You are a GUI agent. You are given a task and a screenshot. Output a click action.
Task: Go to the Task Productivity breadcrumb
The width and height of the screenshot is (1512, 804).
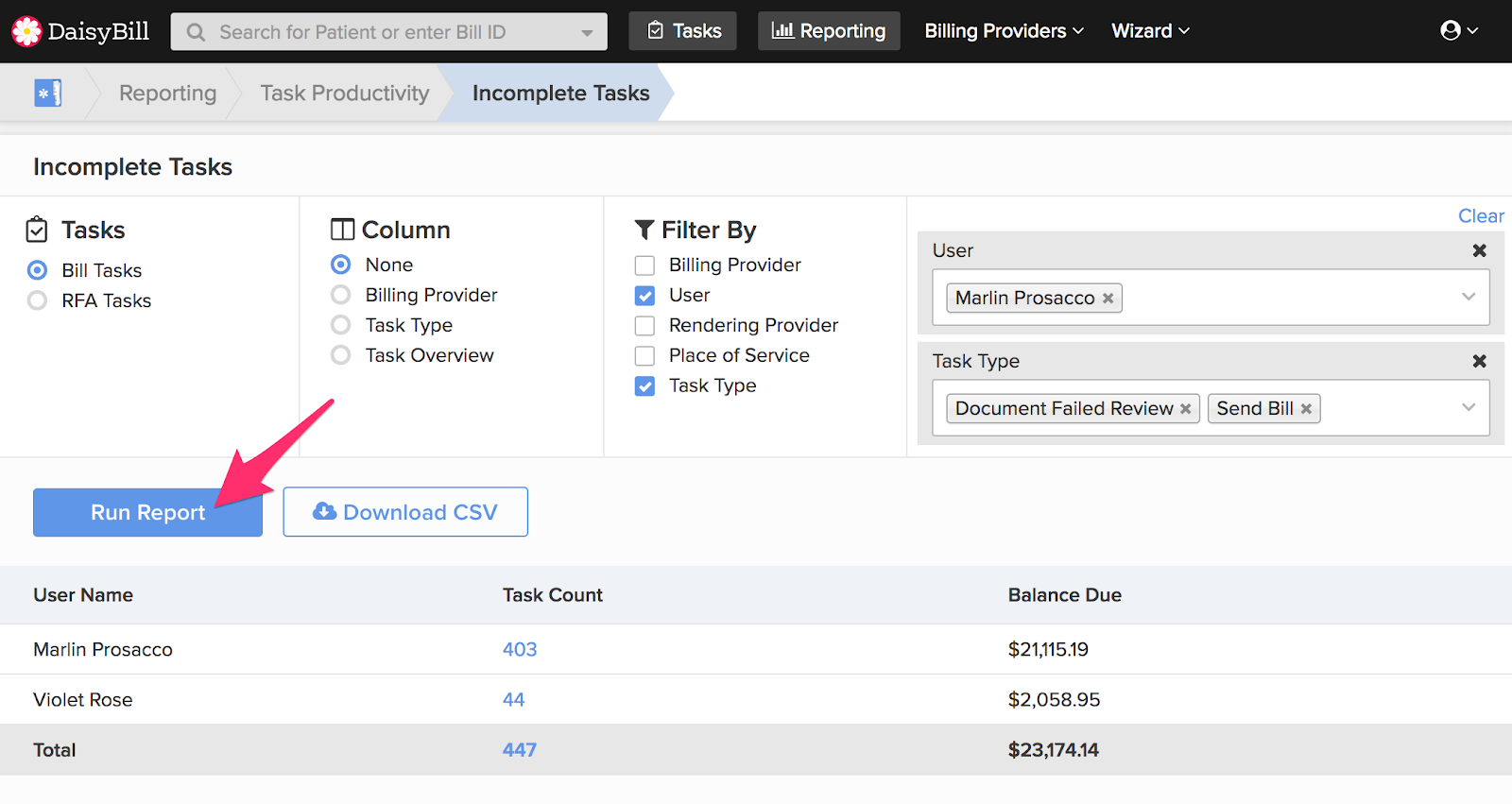coord(344,93)
